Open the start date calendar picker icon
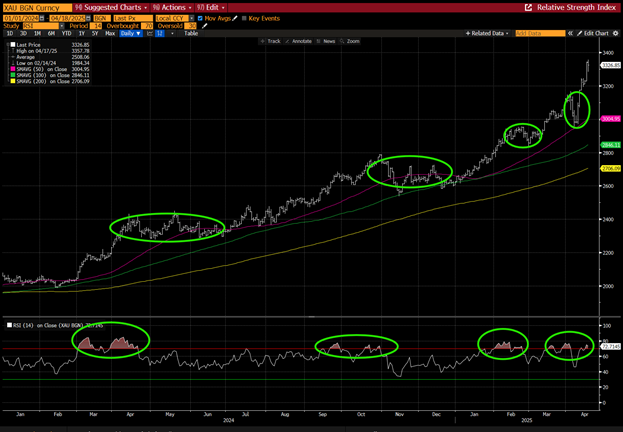This screenshot has height=432, width=623. 42,18
